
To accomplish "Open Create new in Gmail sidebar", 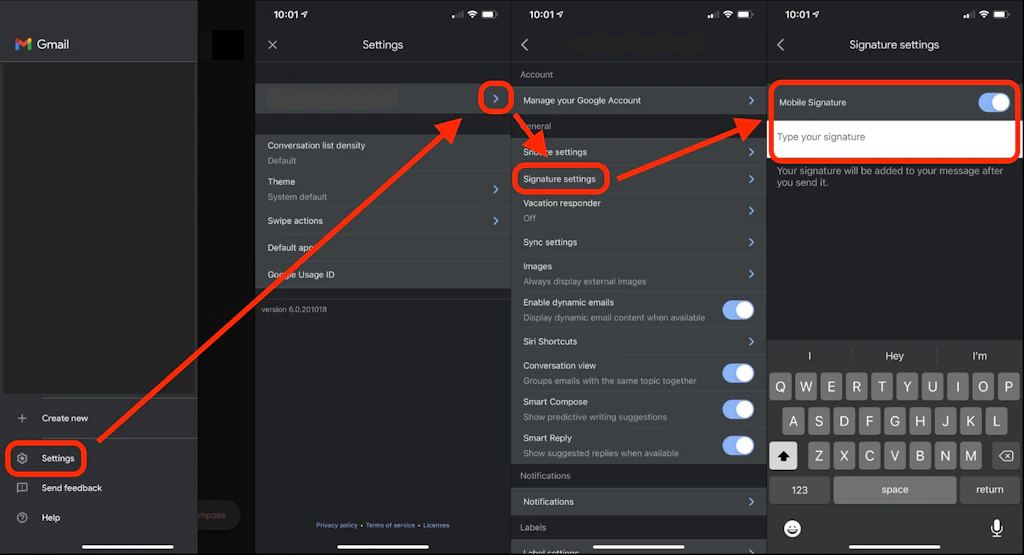I will [x=65, y=418].
